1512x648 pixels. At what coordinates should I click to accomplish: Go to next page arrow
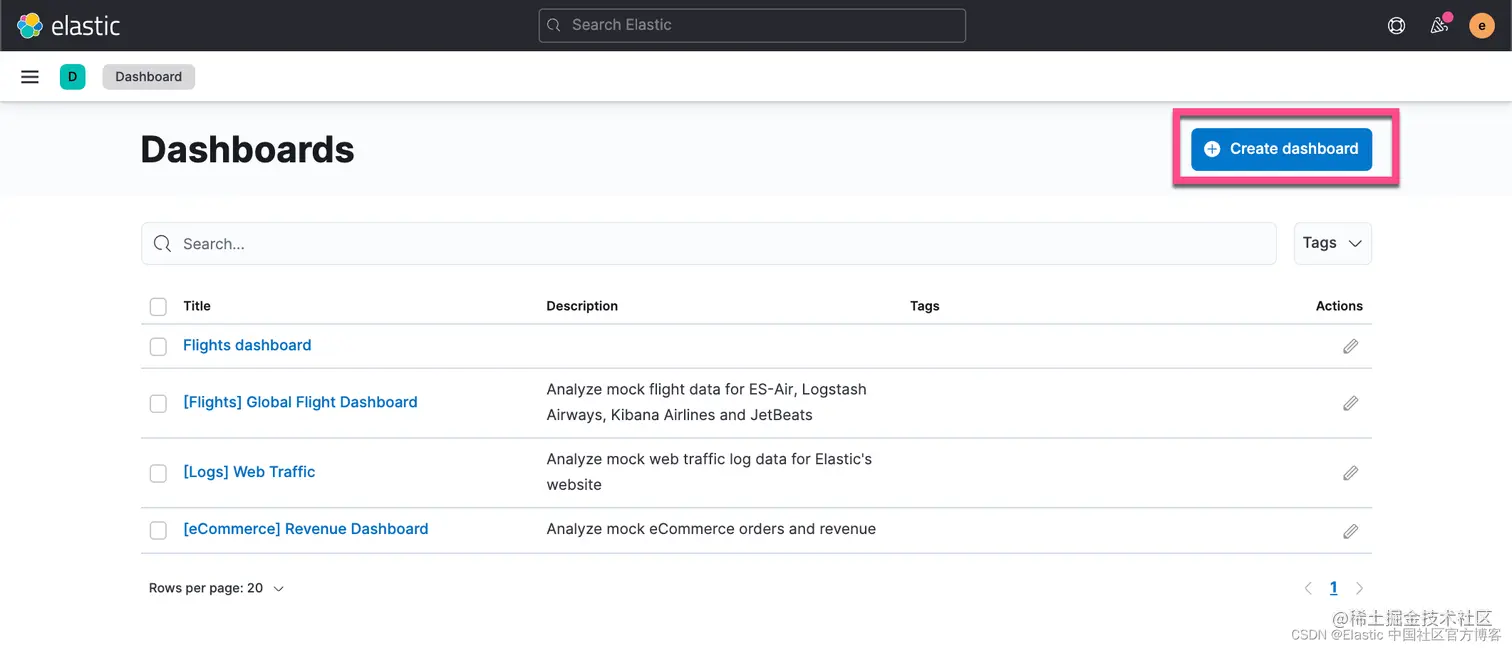tap(1359, 588)
